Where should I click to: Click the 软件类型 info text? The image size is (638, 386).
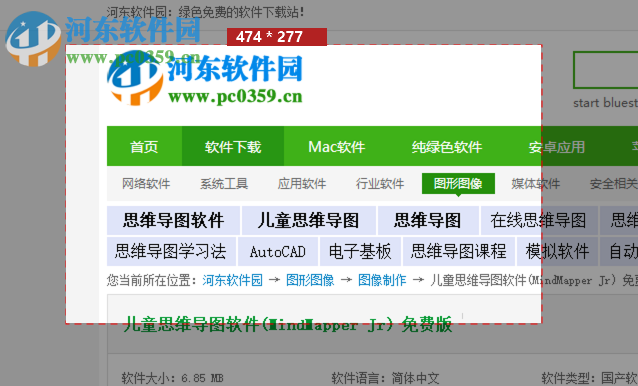[x=589, y=378]
